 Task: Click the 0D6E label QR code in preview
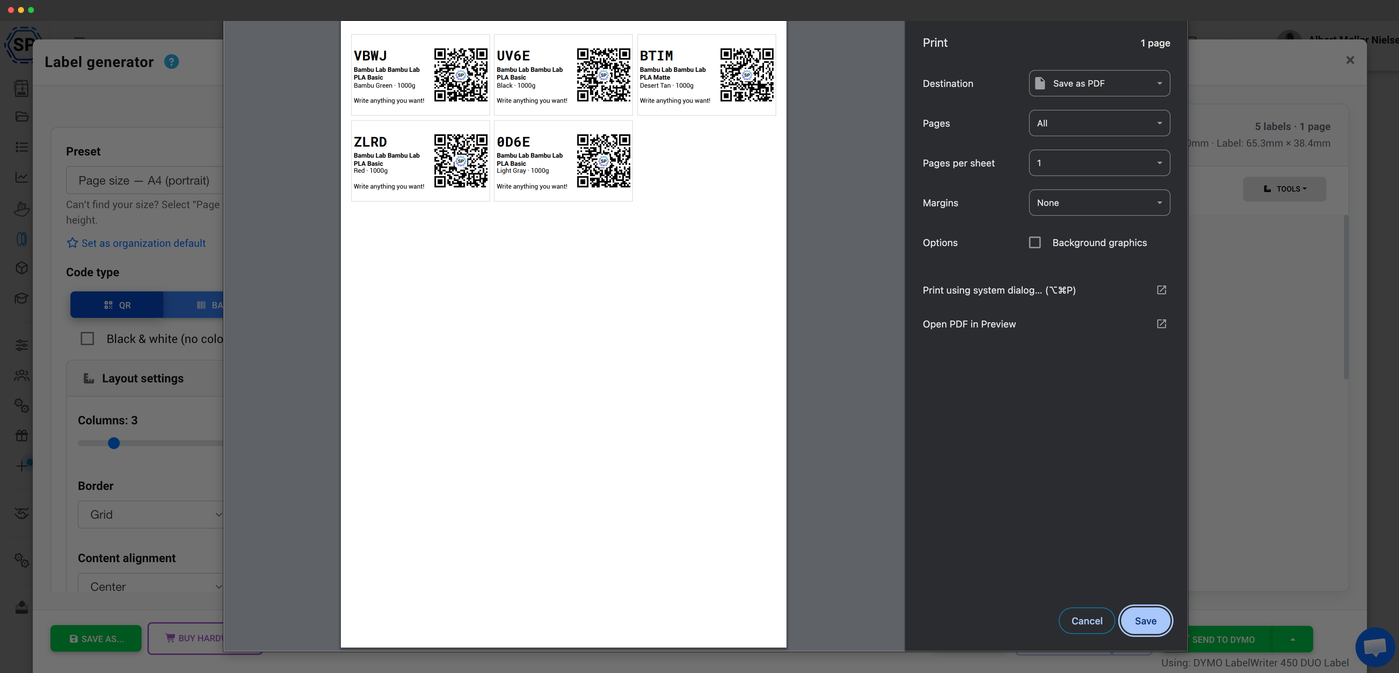point(604,161)
